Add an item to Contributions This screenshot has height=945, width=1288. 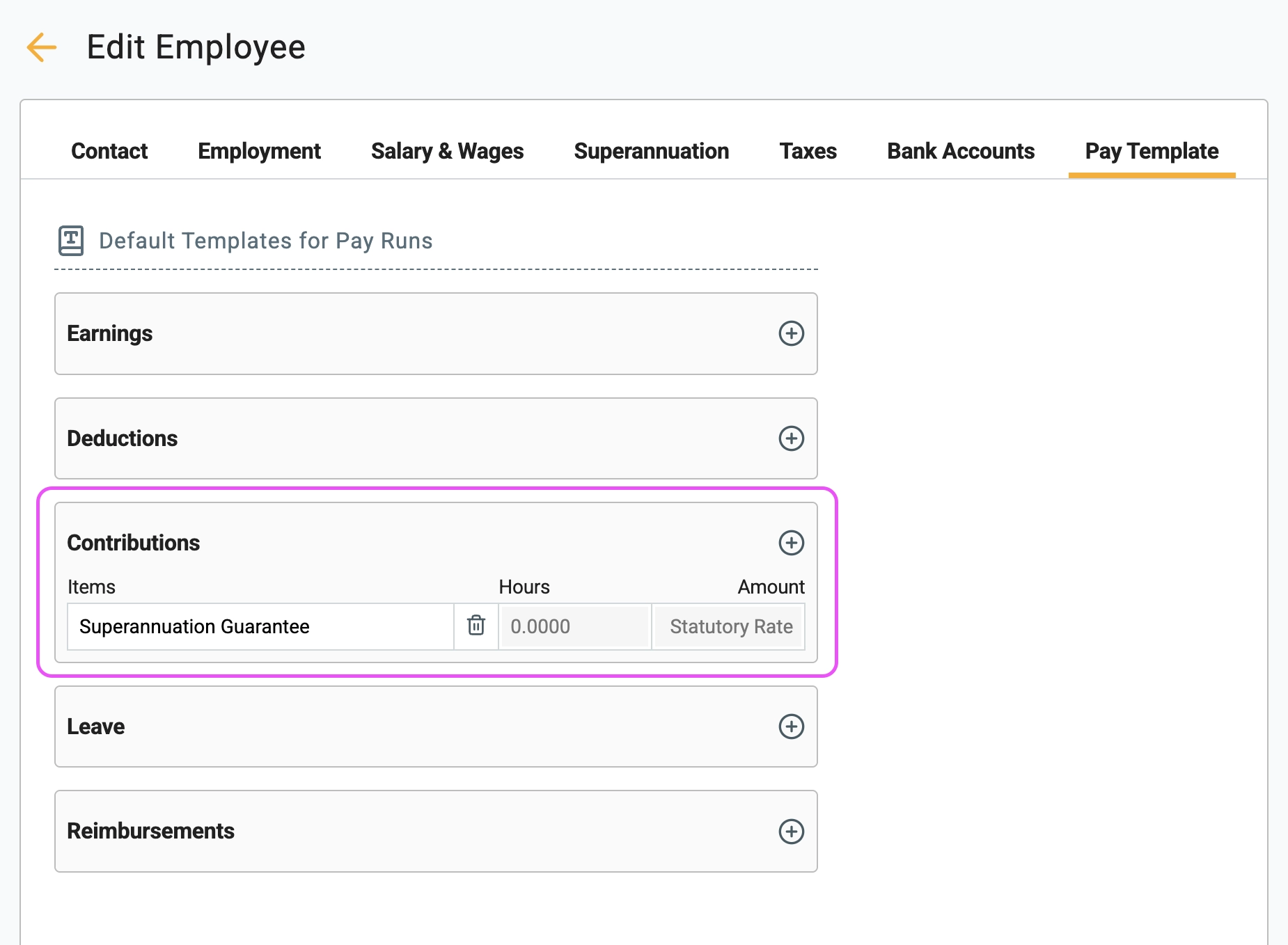tap(791, 543)
